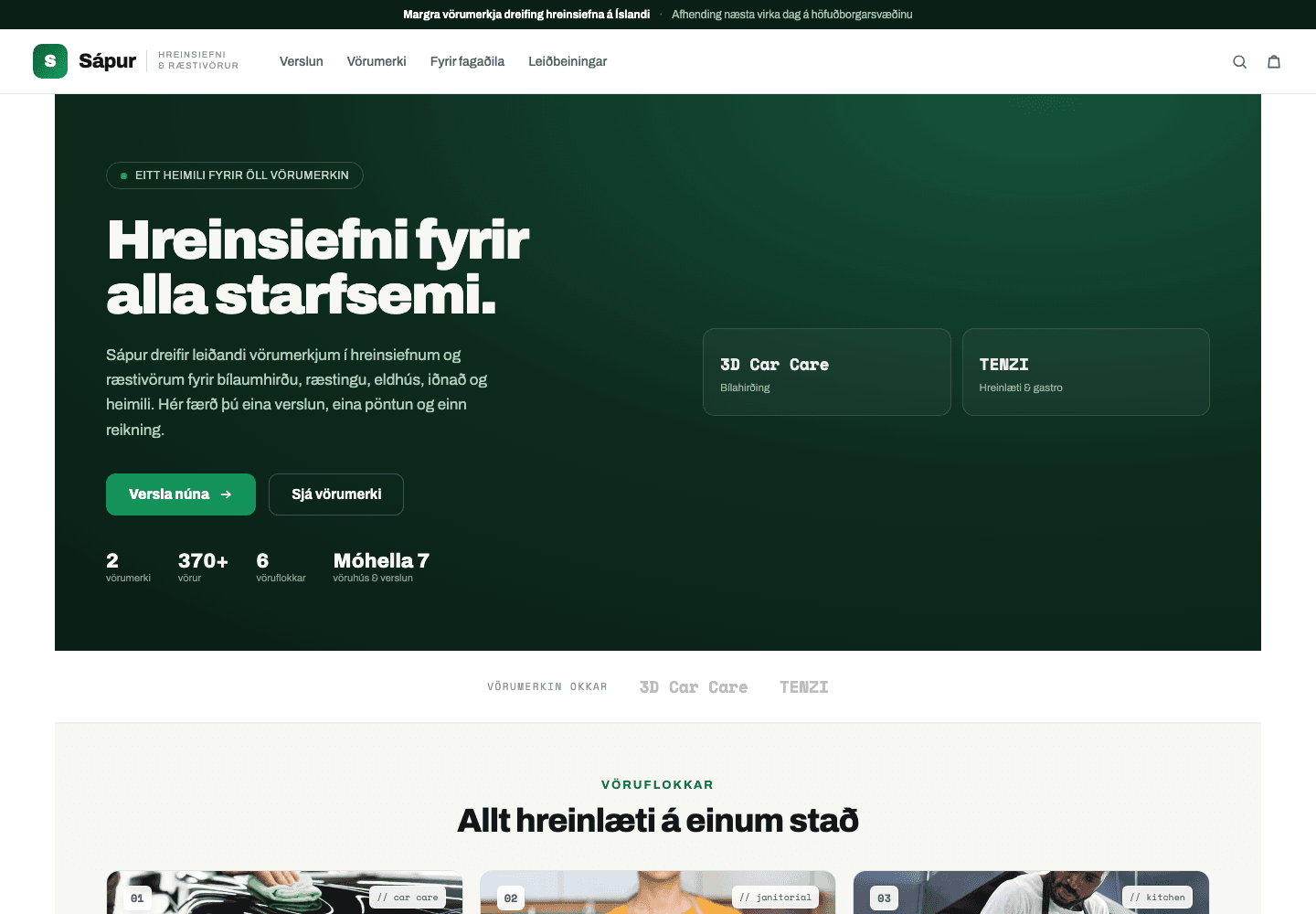Open the shopping bag cart icon
Image resolution: width=1316 pixels, height=914 pixels.
[1274, 62]
